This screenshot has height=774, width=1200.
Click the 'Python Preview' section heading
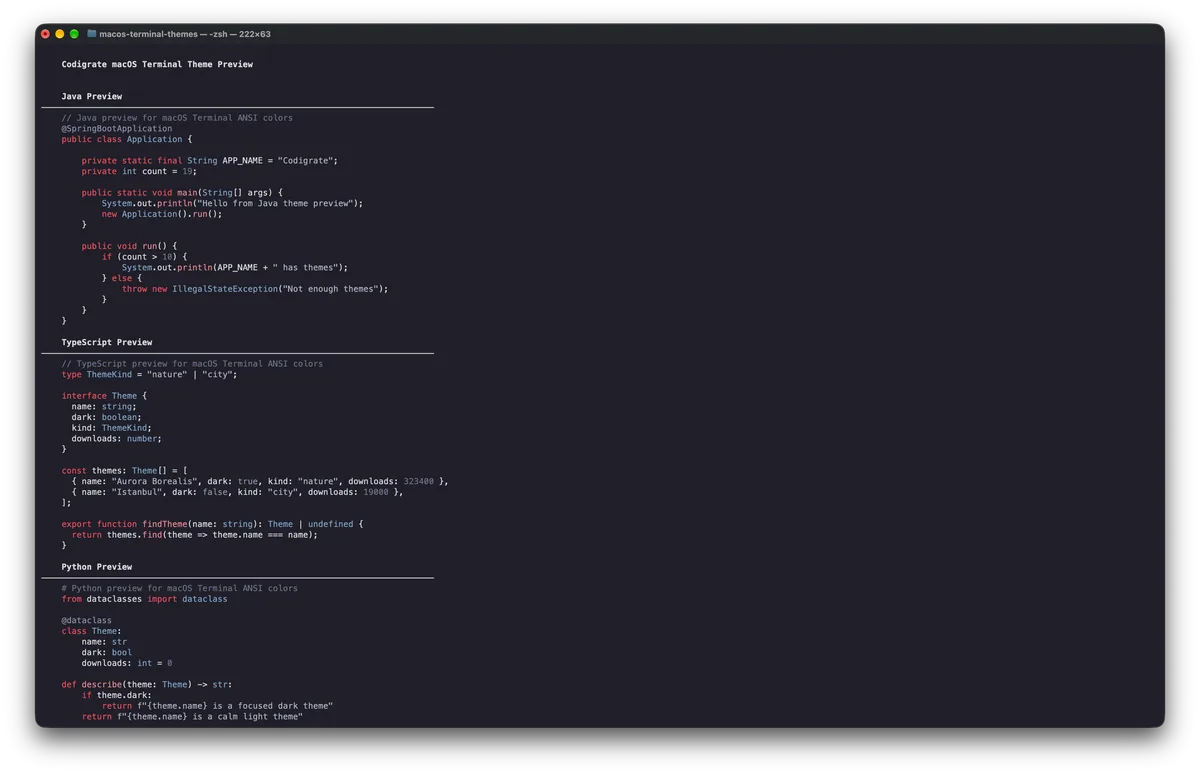point(97,567)
